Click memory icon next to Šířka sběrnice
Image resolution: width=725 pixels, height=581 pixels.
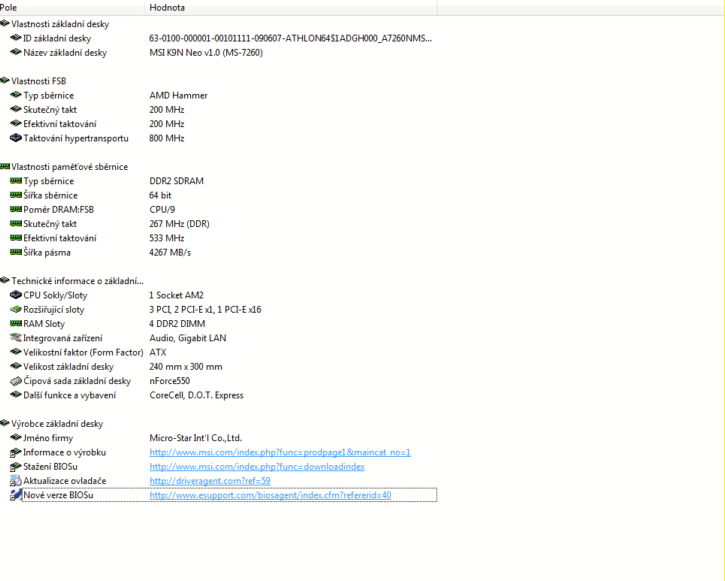16,195
